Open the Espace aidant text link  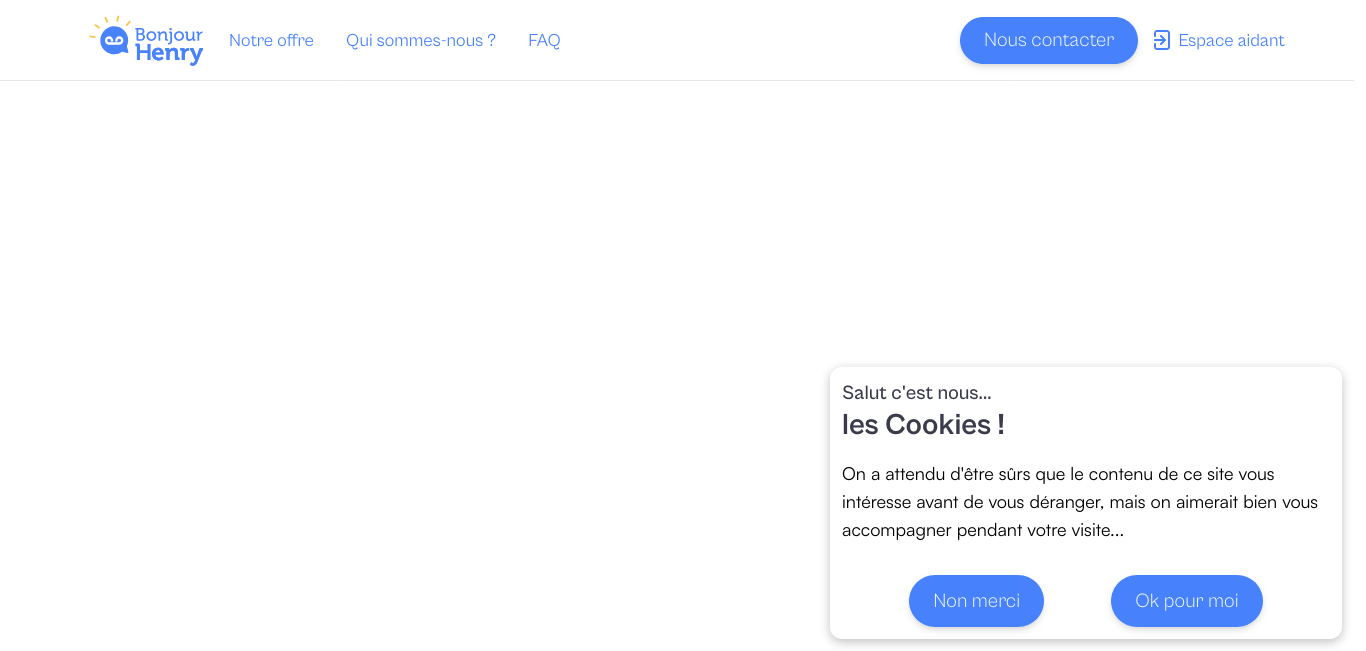tap(1231, 40)
